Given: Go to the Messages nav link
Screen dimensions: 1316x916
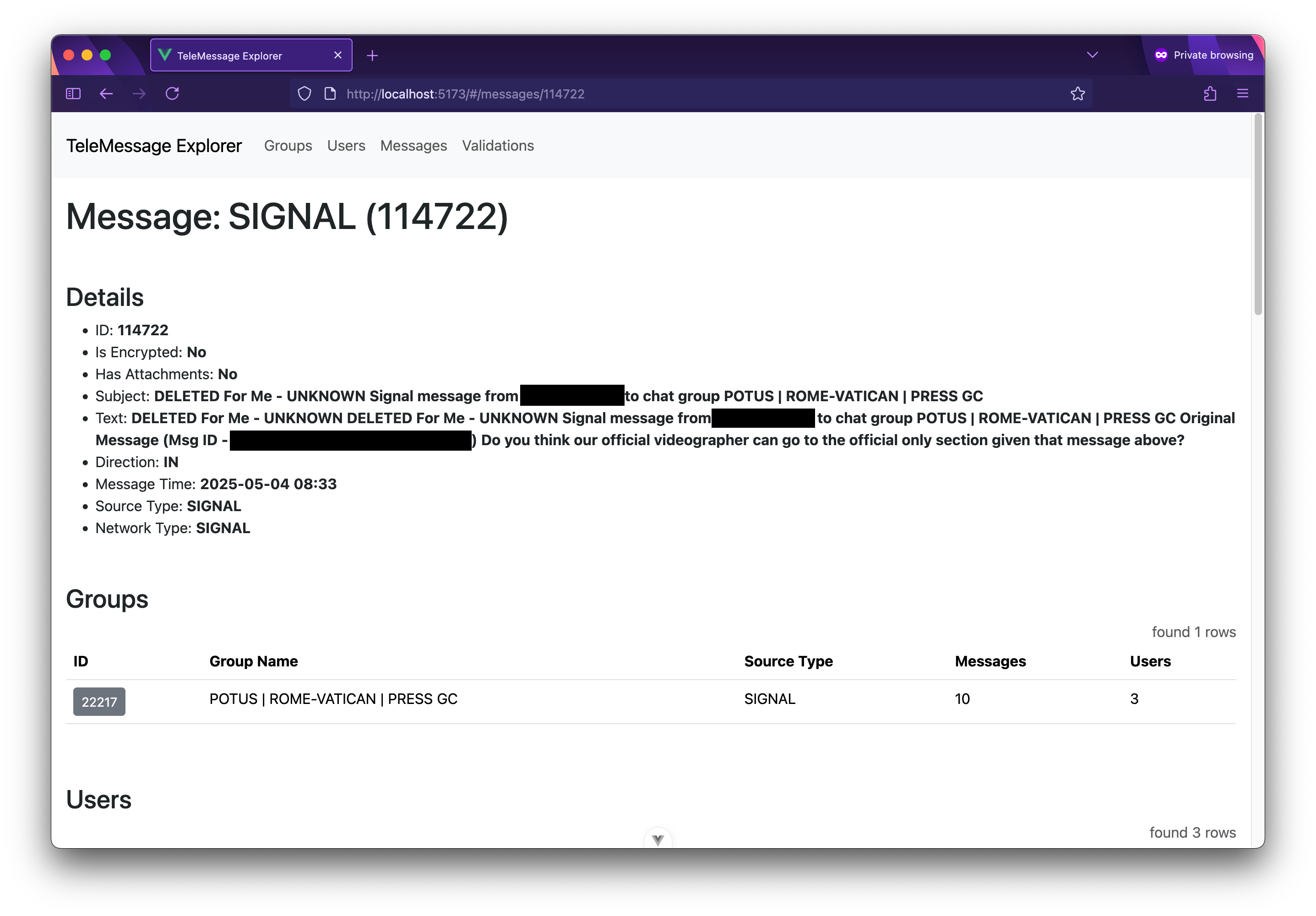Looking at the screenshot, I should coord(413,146).
